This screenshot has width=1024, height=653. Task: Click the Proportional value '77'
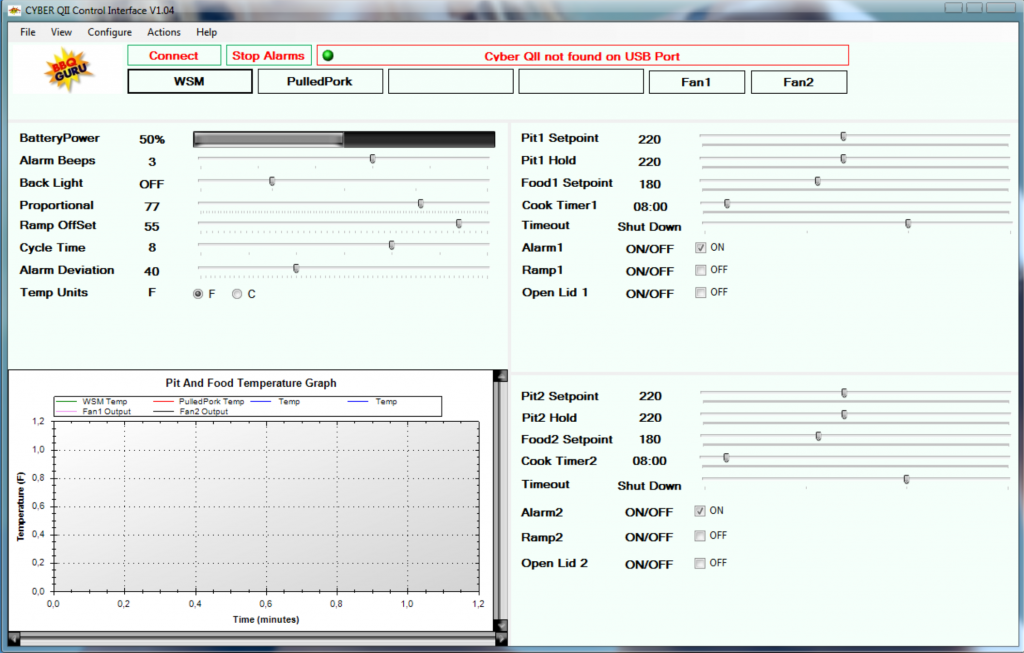pyautogui.click(x=152, y=206)
